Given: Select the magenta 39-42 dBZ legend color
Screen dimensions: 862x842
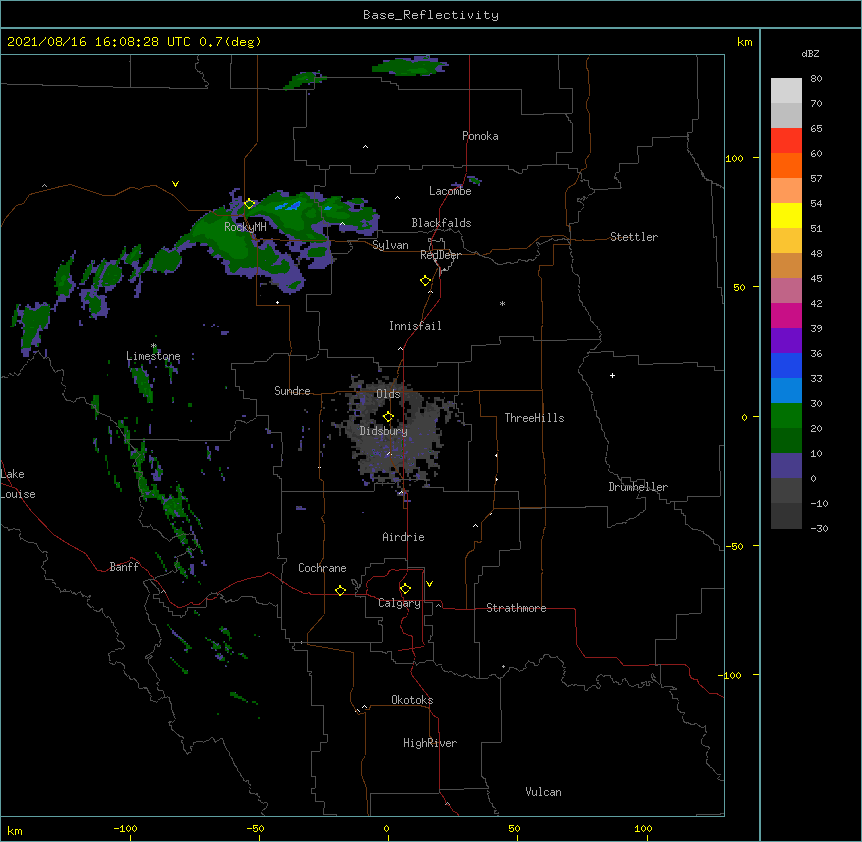Looking at the screenshot, I should coord(786,315).
